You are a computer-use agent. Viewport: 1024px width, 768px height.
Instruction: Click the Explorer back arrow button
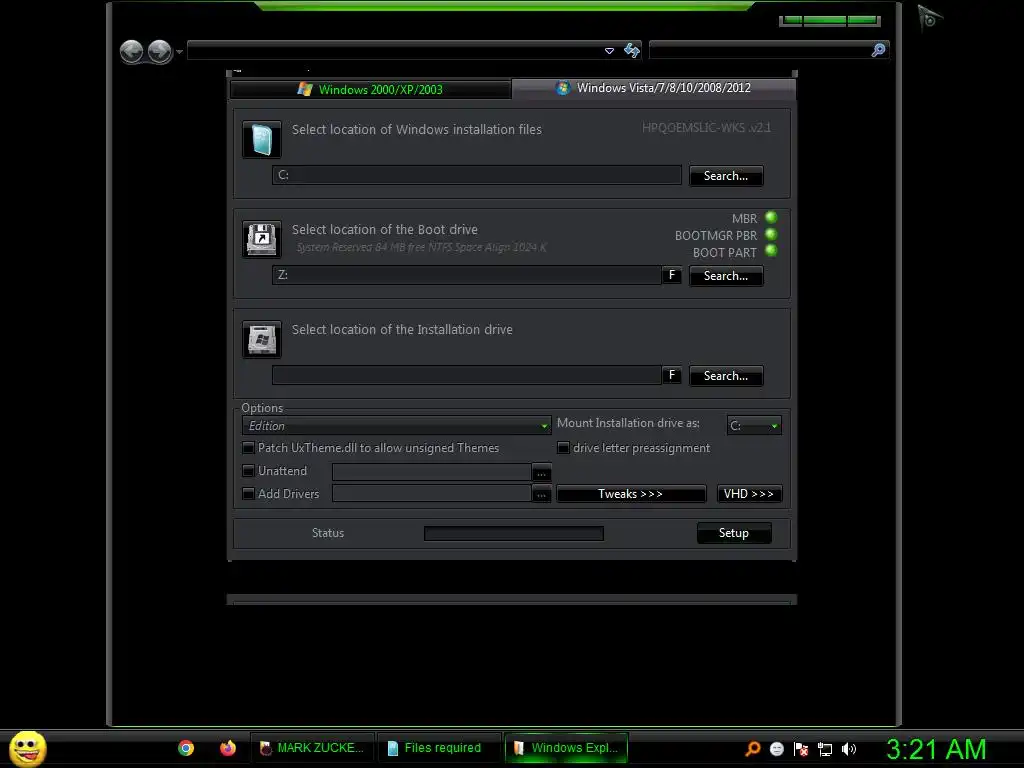click(x=131, y=51)
